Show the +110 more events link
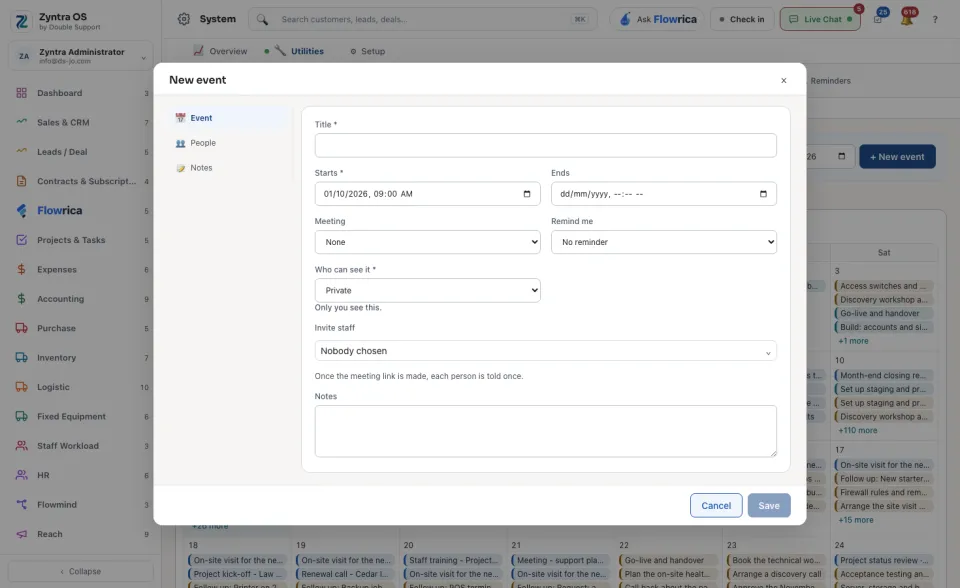 (x=857, y=431)
